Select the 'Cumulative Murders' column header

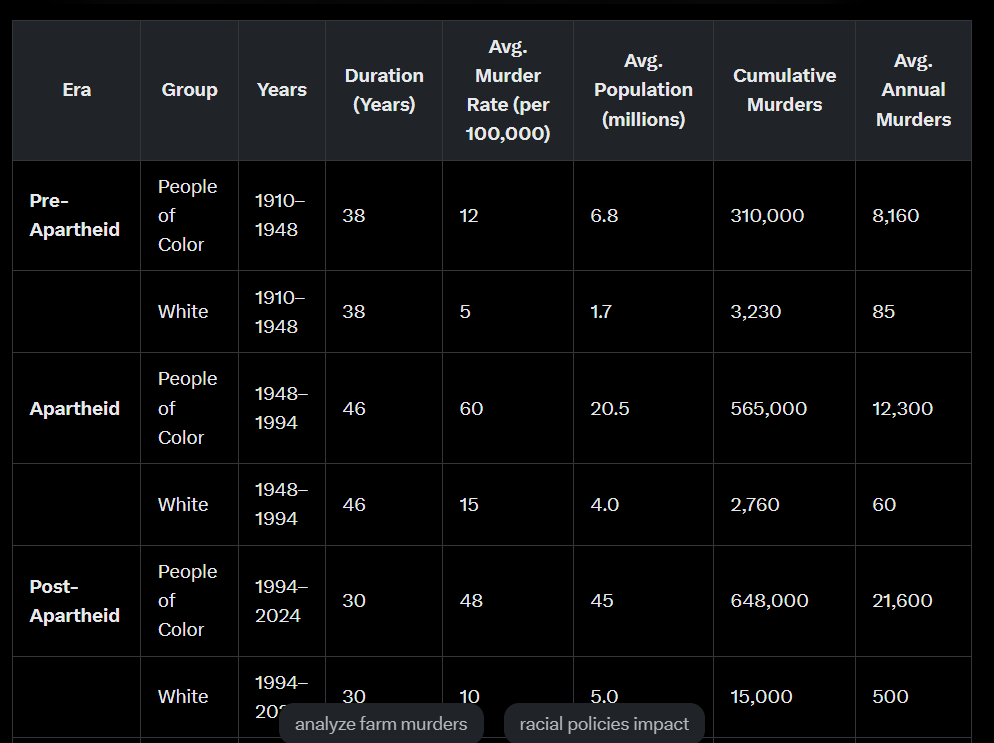(x=784, y=90)
